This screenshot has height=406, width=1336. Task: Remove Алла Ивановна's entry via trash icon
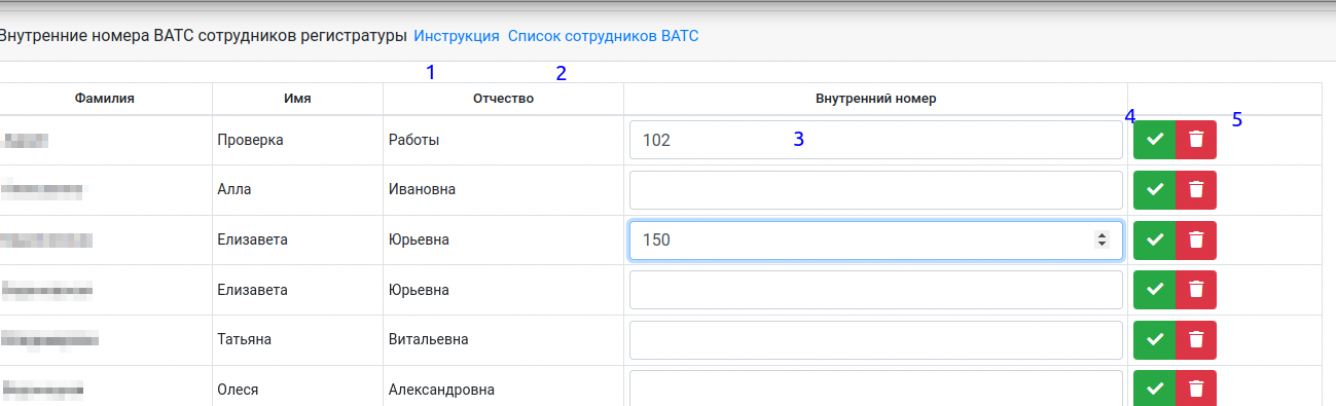point(1196,190)
